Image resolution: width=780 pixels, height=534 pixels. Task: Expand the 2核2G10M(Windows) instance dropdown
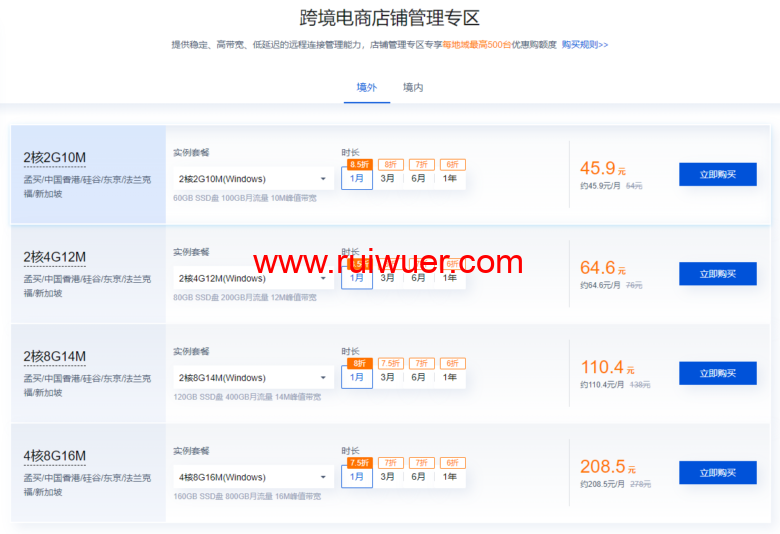(x=253, y=179)
